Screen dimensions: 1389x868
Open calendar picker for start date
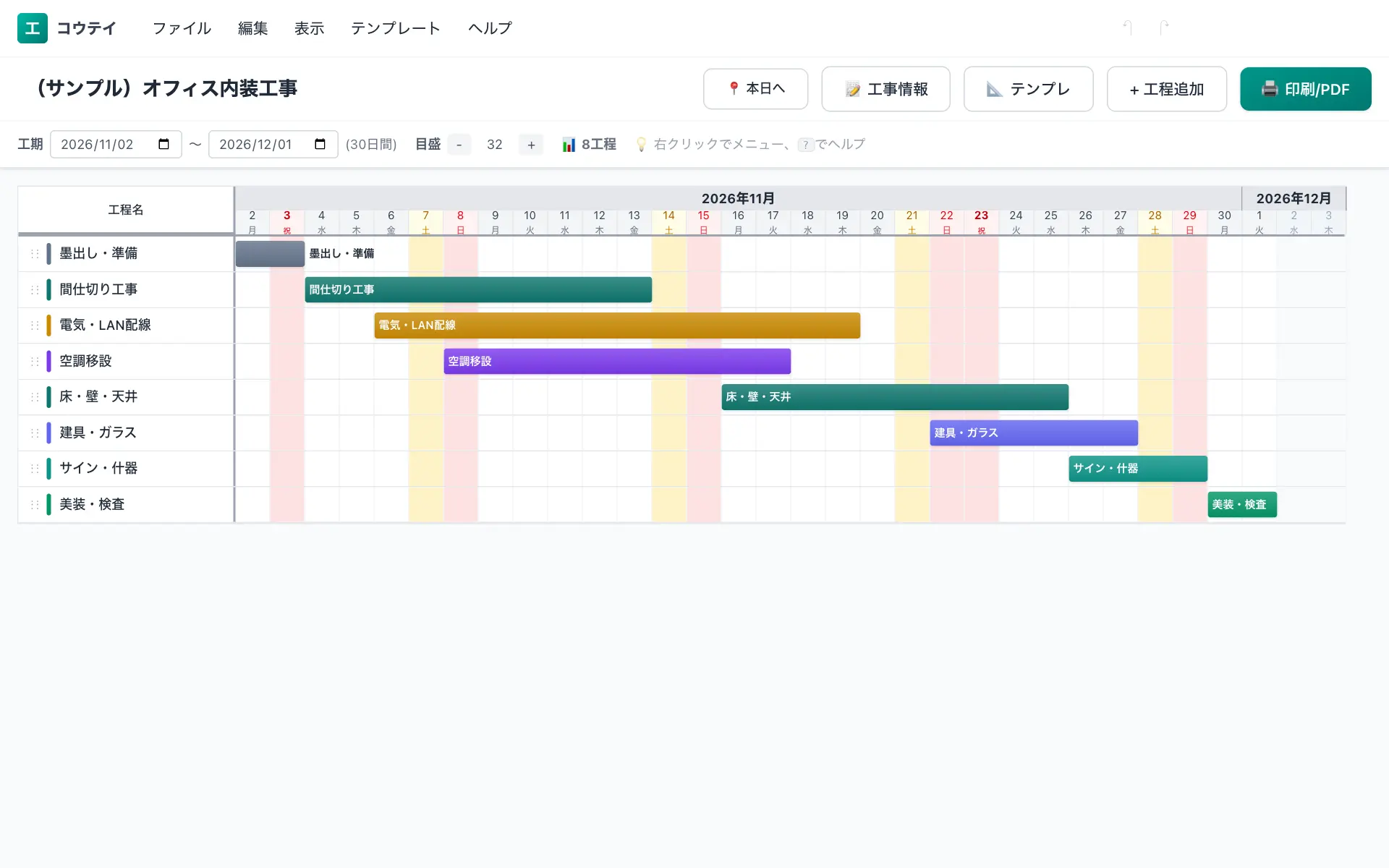tap(164, 144)
